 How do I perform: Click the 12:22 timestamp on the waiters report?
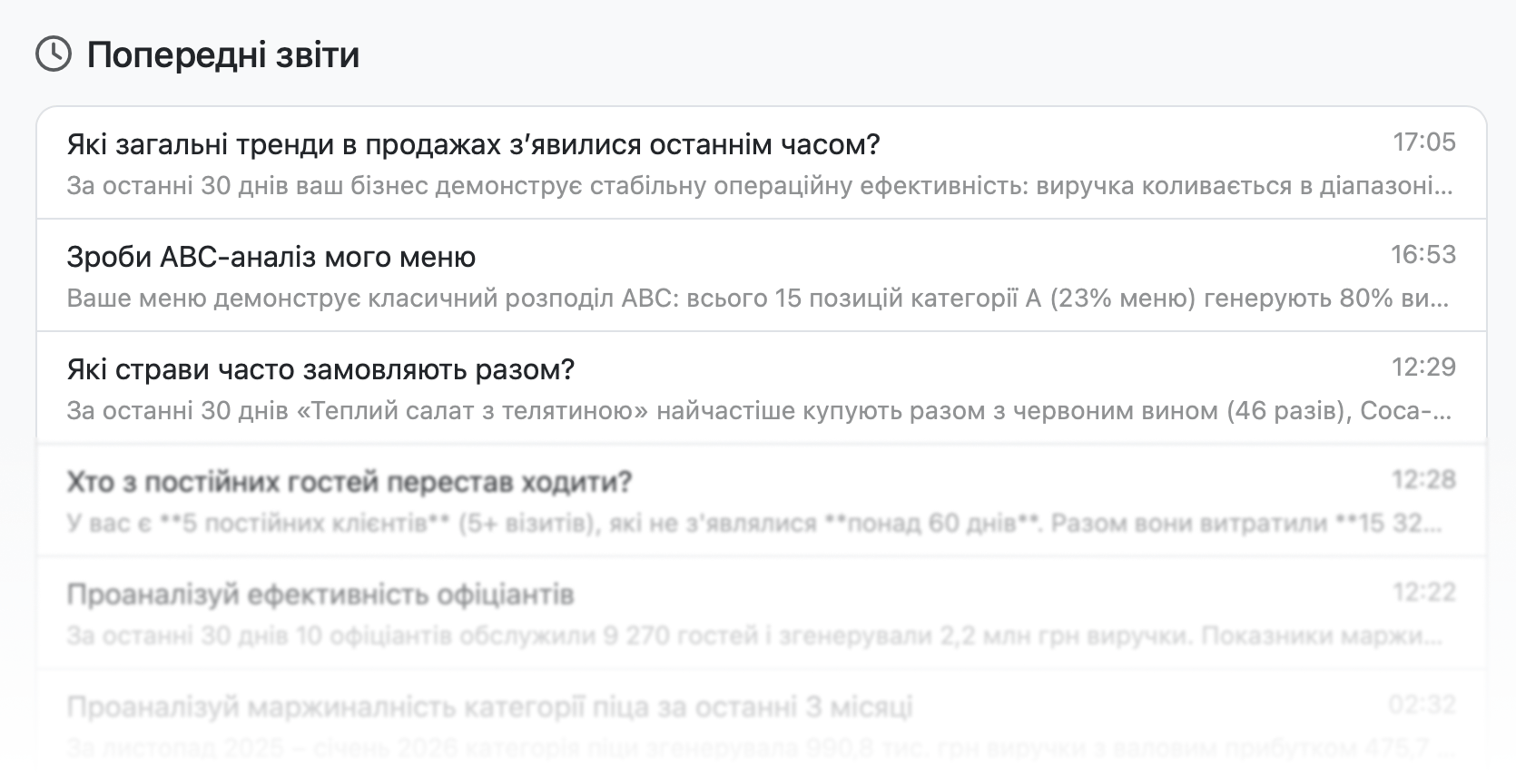pyautogui.click(x=1423, y=593)
